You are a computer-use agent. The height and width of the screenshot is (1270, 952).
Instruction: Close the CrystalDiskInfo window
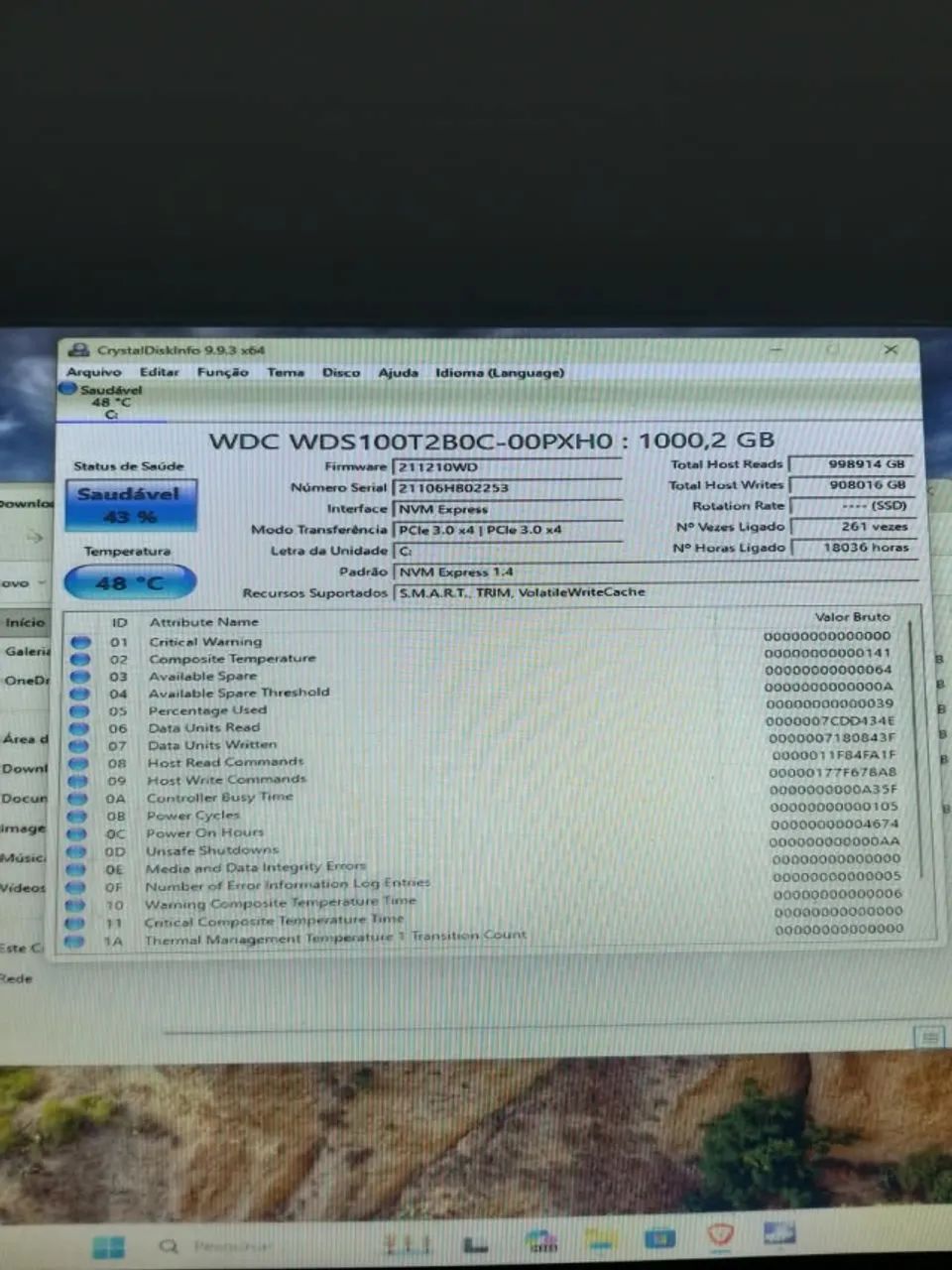pyautogui.click(x=891, y=349)
